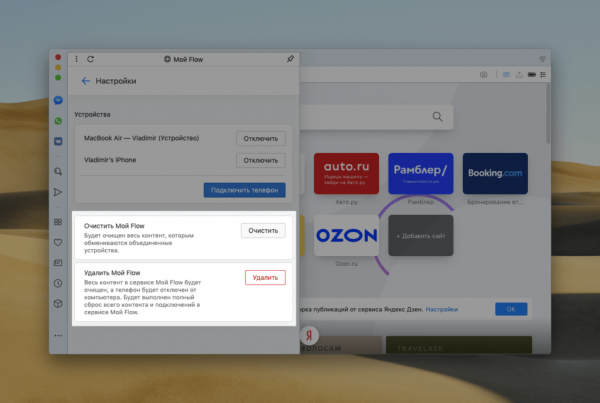Open battery saver toolbar icon
600x403 pixels.
pyautogui.click(x=532, y=75)
